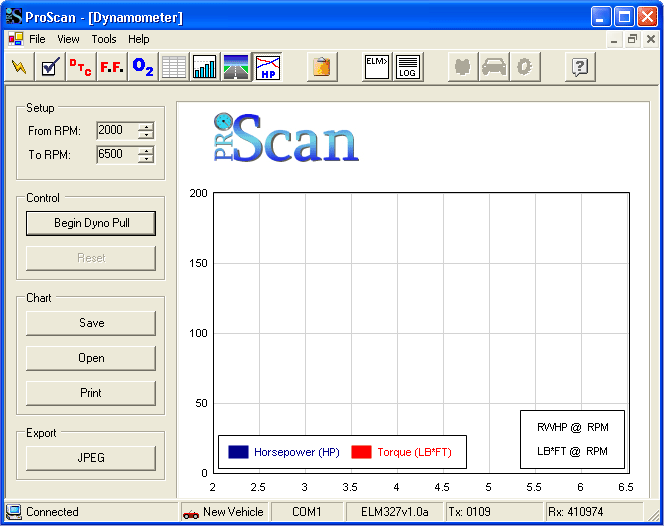Click the From RPM input field
Screen dimensions: 664x526
click(x=117, y=130)
